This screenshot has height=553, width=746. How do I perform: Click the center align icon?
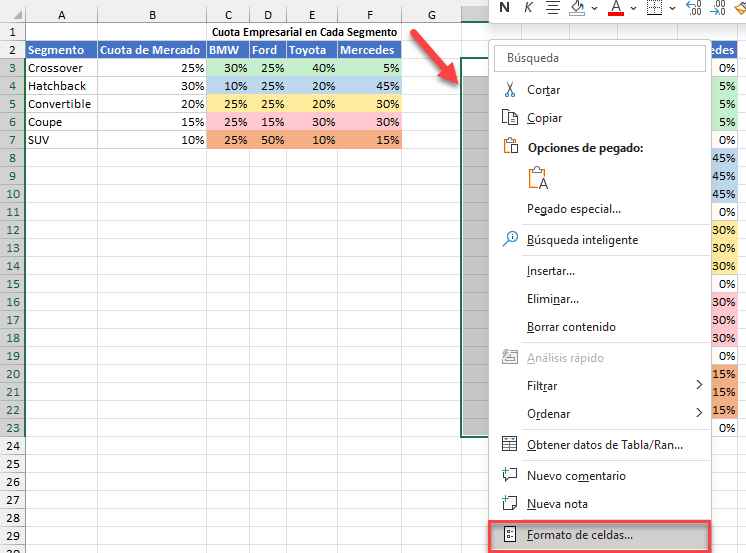(x=552, y=7)
